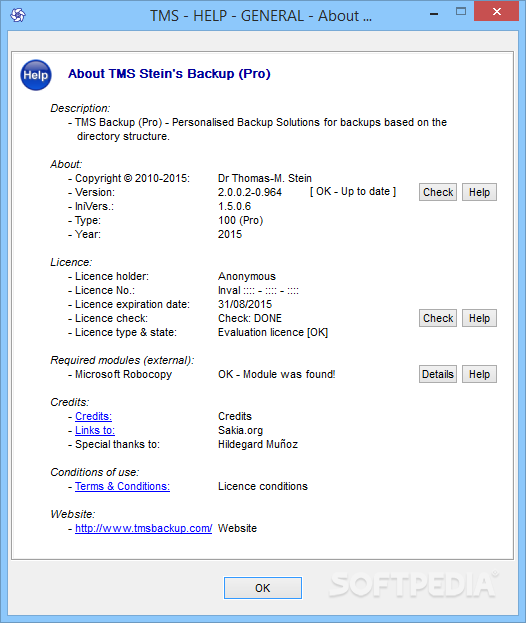The image size is (526, 623).
Task: Click 'Licence conditions' text
Action: pos(263,486)
